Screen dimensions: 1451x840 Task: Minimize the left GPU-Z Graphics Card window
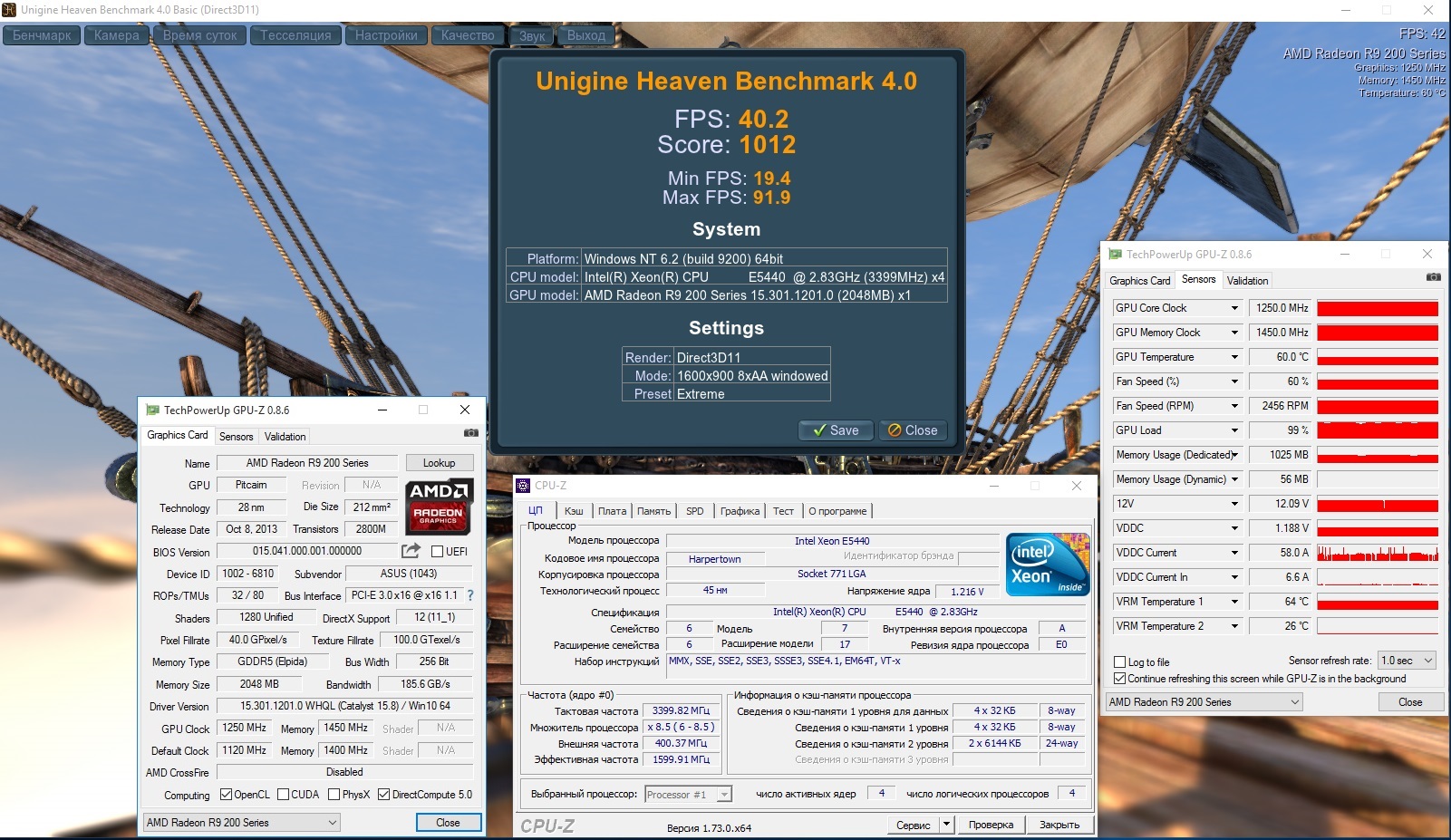click(x=382, y=410)
